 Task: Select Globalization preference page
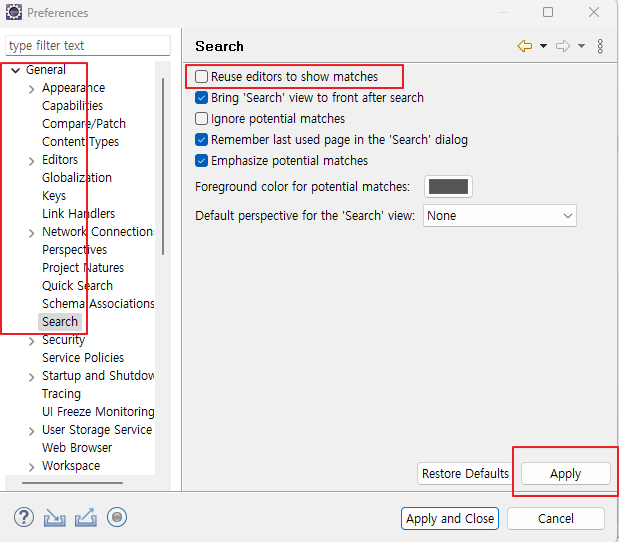coord(77,178)
